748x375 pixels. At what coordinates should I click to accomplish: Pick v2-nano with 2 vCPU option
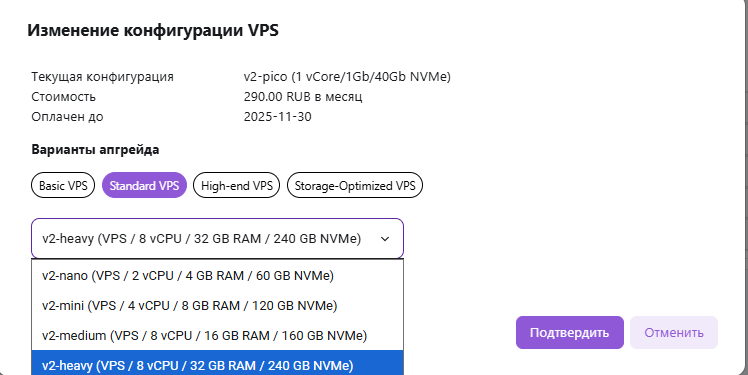tap(218, 276)
